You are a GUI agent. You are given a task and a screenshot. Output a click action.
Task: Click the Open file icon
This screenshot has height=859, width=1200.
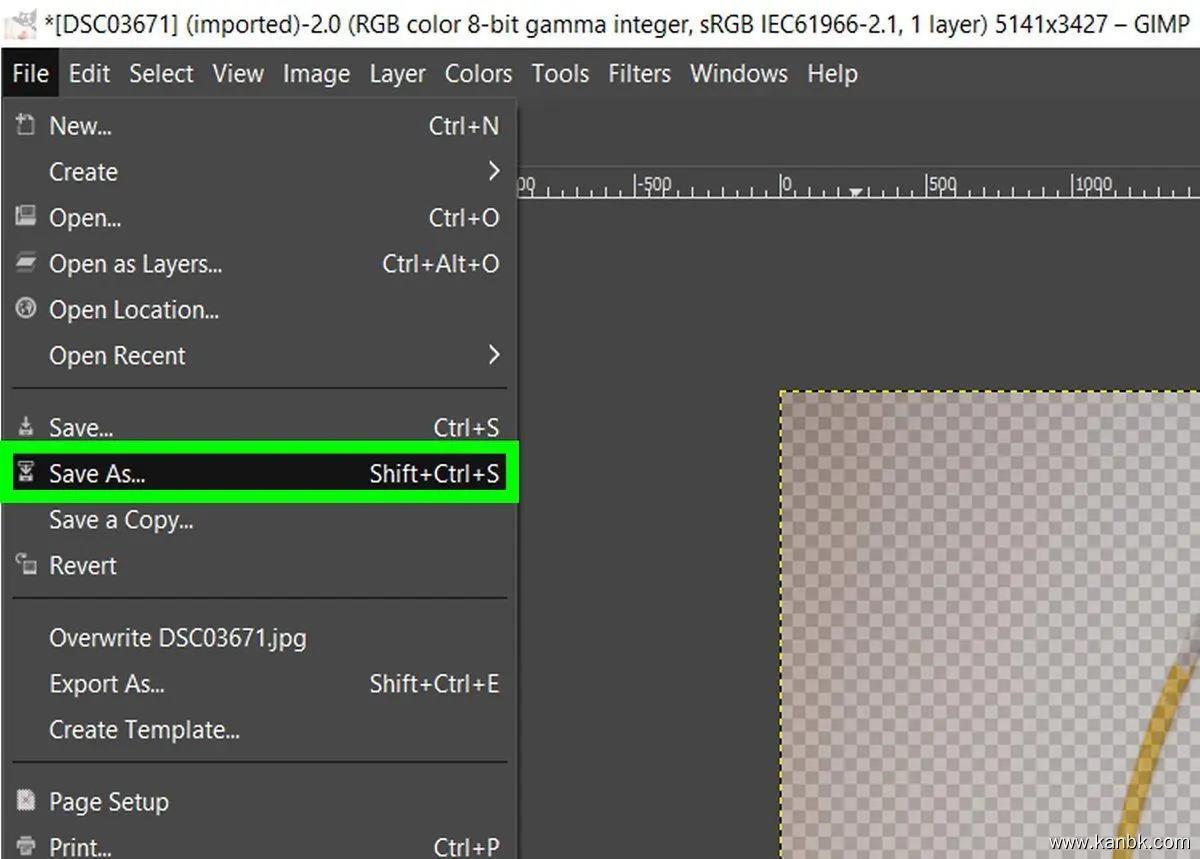(x=26, y=217)
